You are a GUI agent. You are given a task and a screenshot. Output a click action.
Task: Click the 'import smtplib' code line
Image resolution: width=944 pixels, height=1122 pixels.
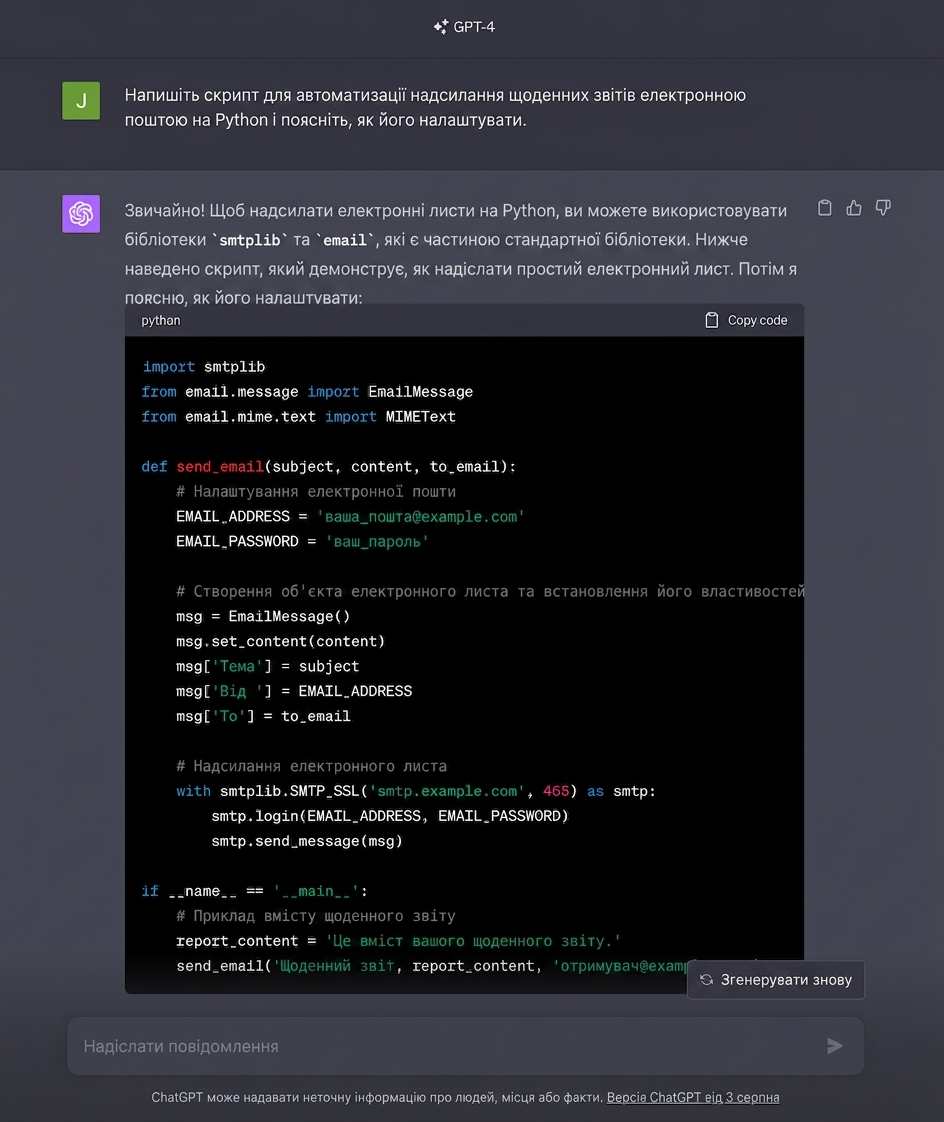[x=204, y=366]
